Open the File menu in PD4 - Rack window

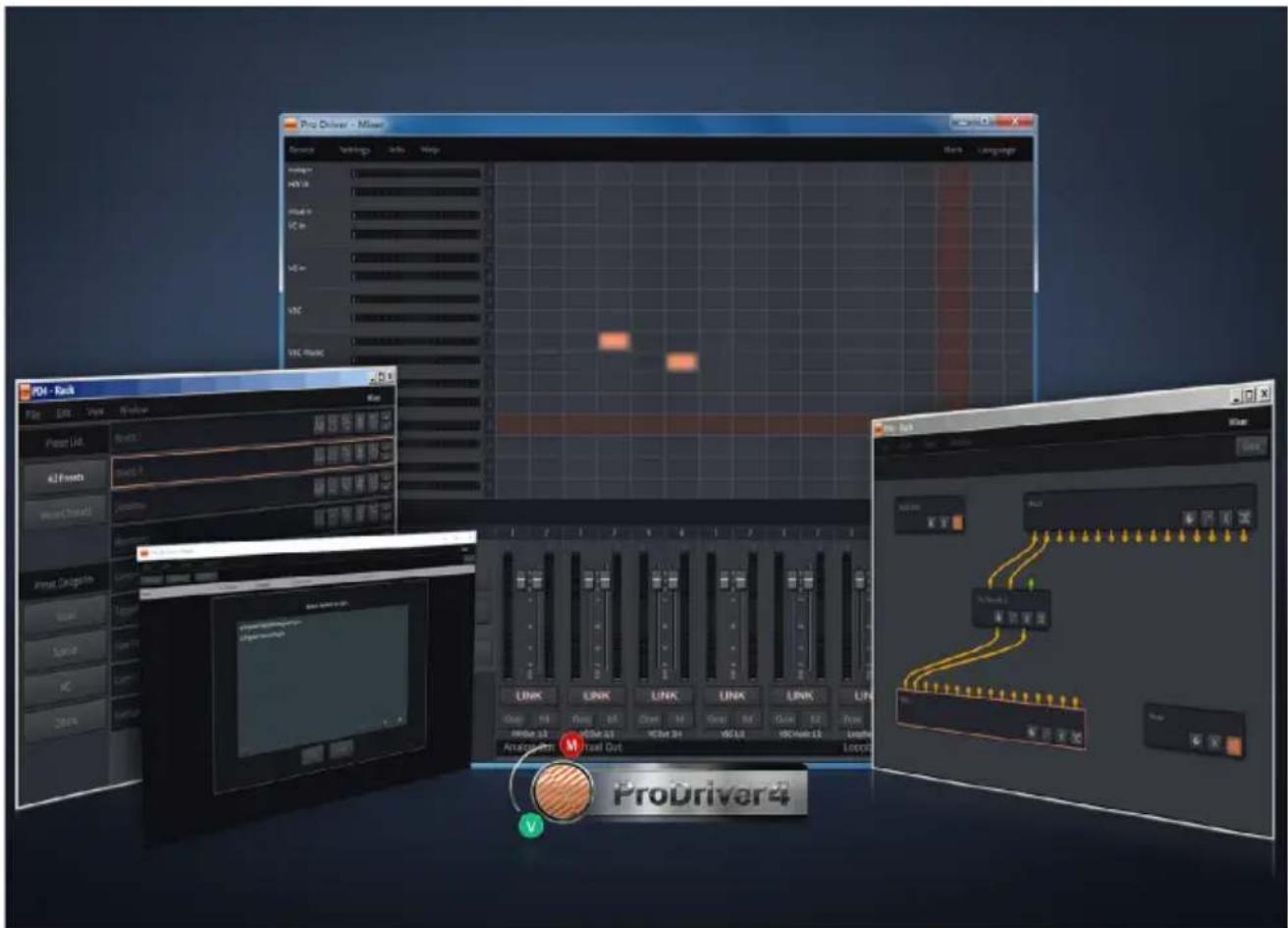(31, 413)
